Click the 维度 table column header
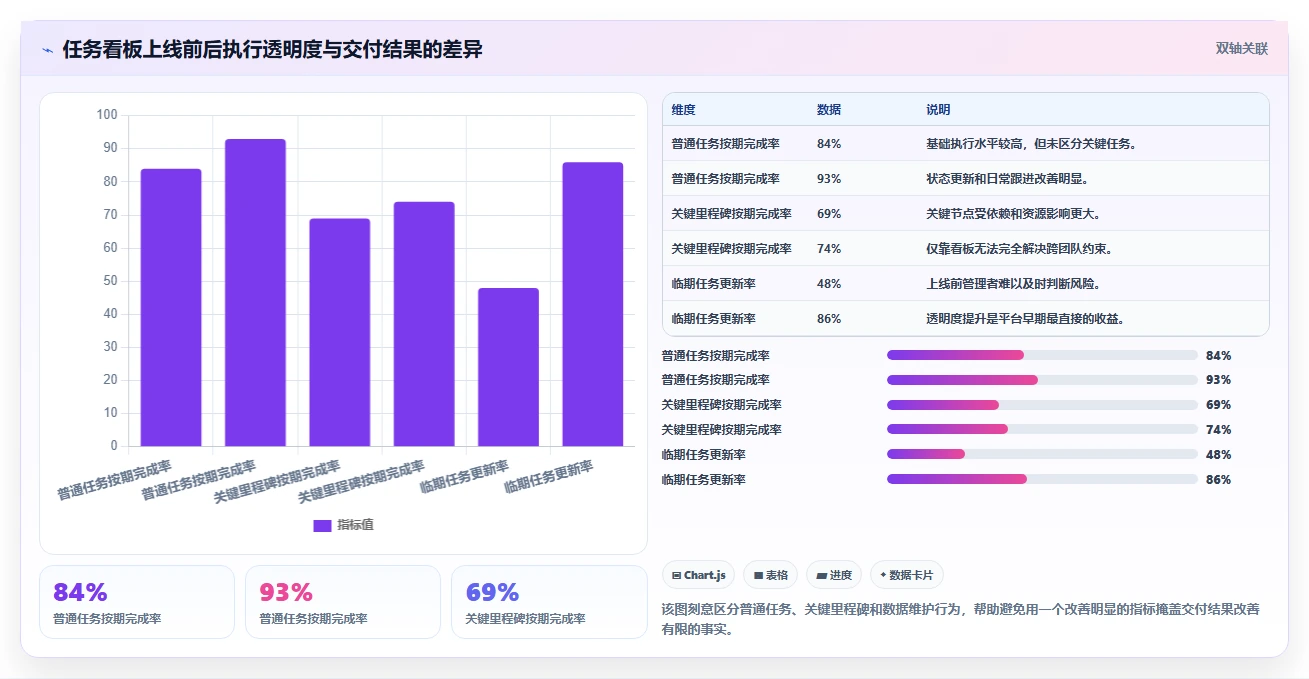This screenshot has height=679, width=1309. tap(684, 110)
